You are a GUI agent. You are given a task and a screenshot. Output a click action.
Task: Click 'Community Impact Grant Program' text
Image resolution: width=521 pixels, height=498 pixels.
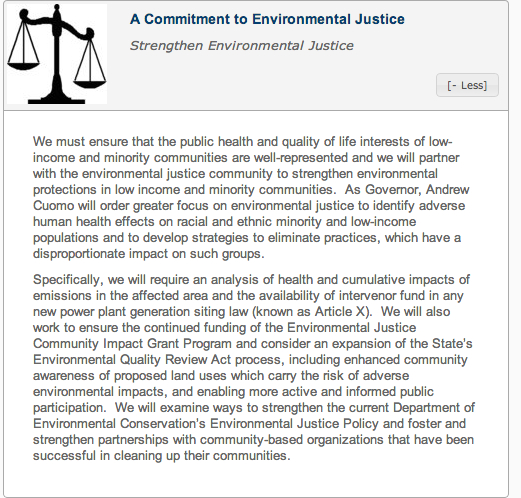pos(132,343)
